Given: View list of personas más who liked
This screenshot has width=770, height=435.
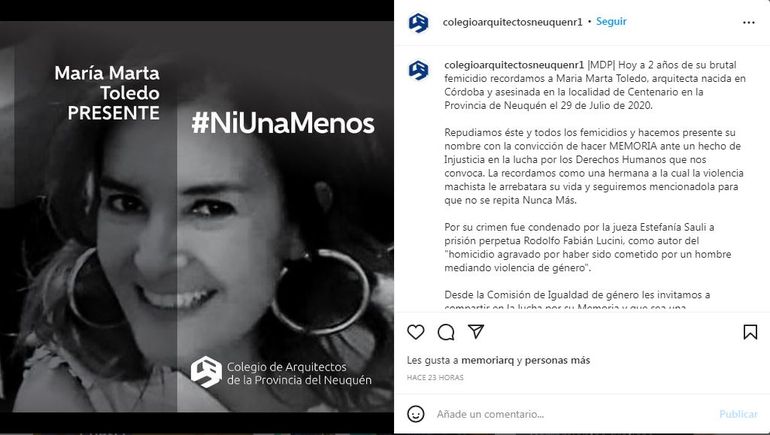Looking at the screenshot, I should tap(557, 360).
